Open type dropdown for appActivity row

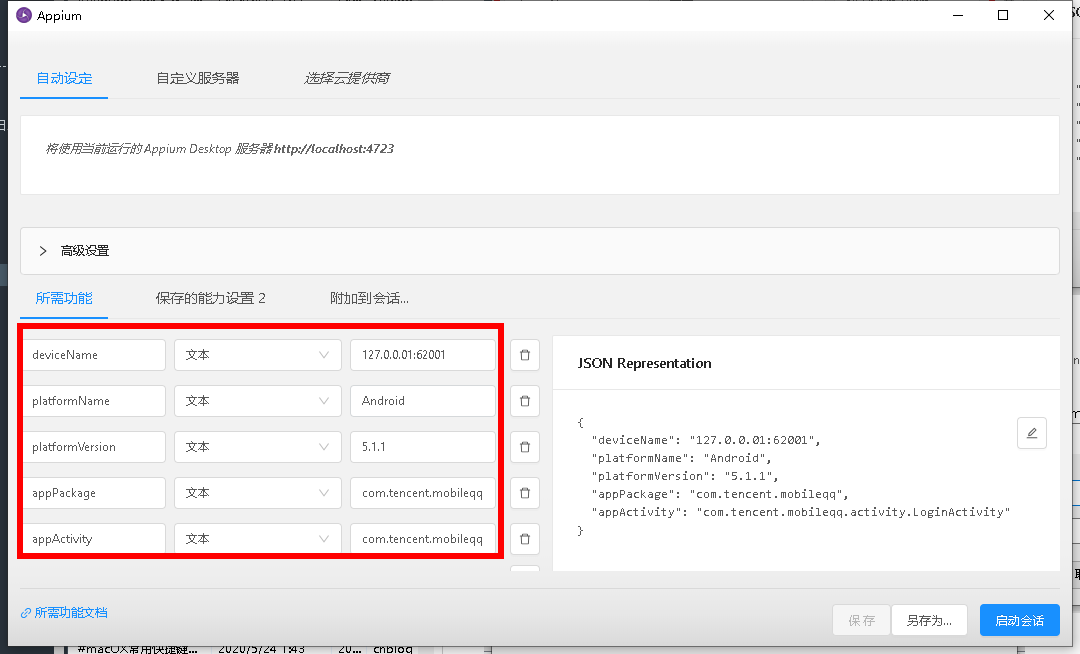pyautogui.click(x=258, y=539)
